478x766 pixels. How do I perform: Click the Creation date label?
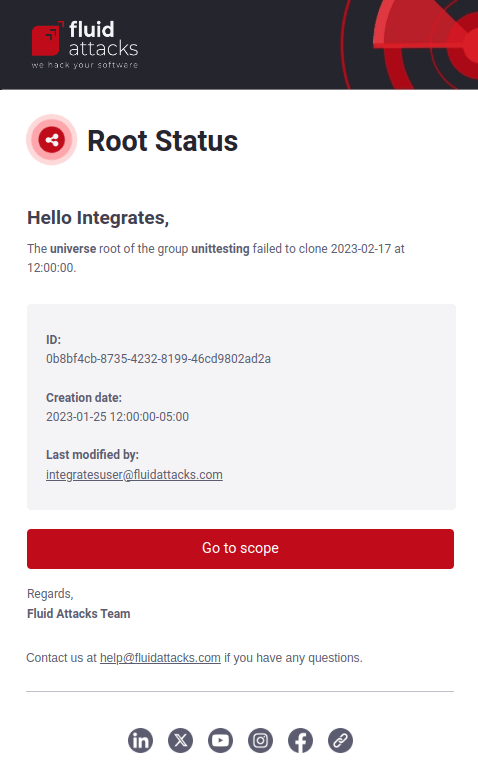[84, 398]
